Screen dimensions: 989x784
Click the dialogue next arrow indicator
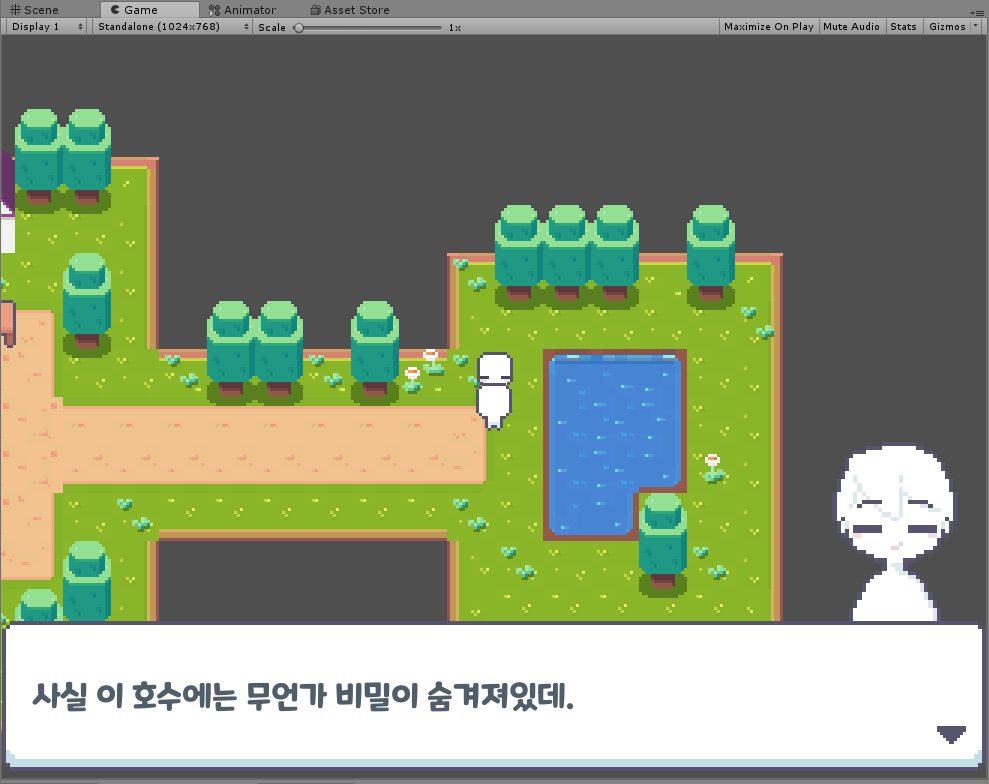click(951, 734)
